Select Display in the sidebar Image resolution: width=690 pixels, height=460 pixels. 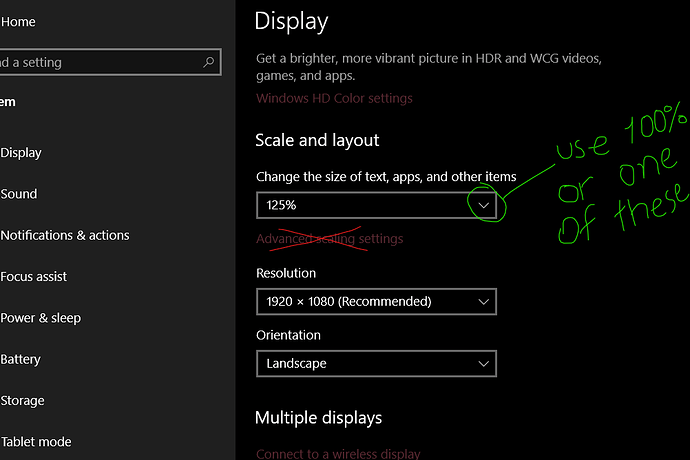(x=21, y=153)
